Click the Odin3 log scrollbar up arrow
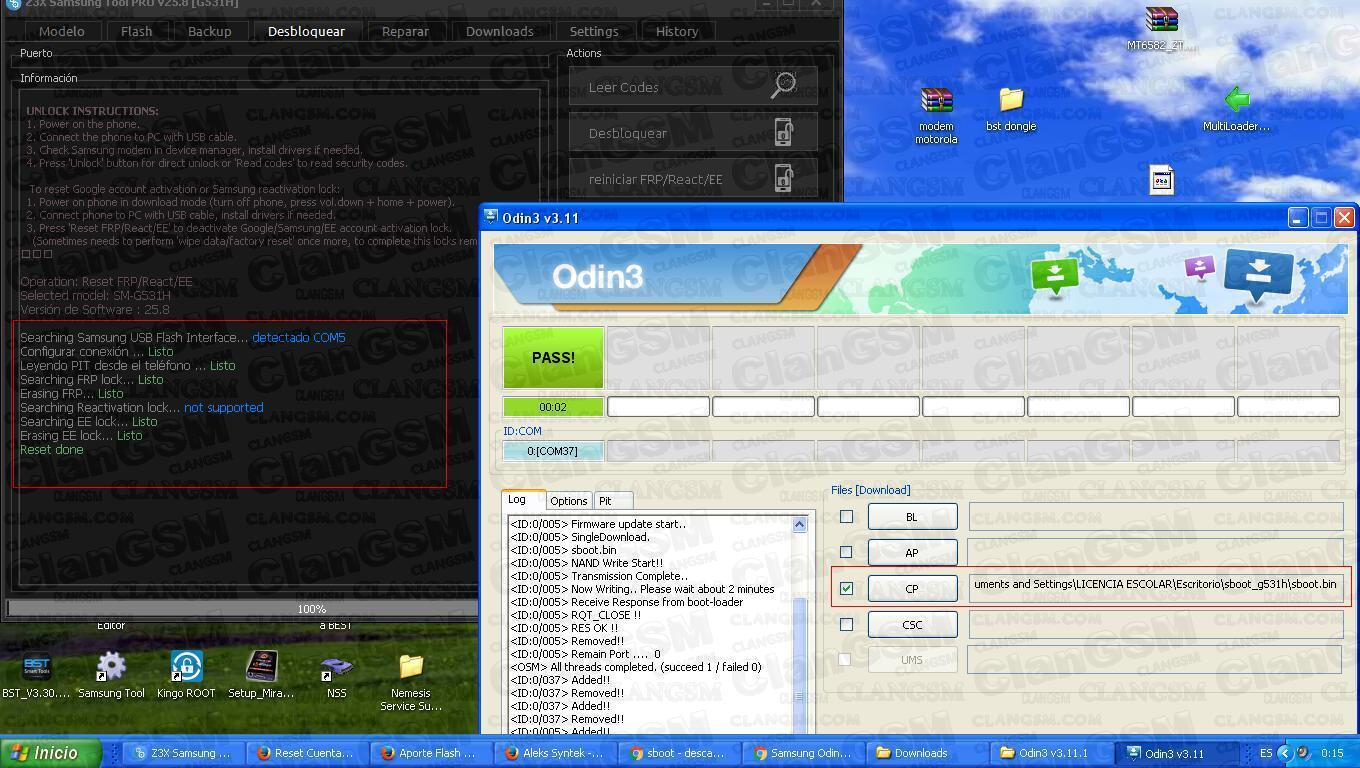 [x=799, y=524]
